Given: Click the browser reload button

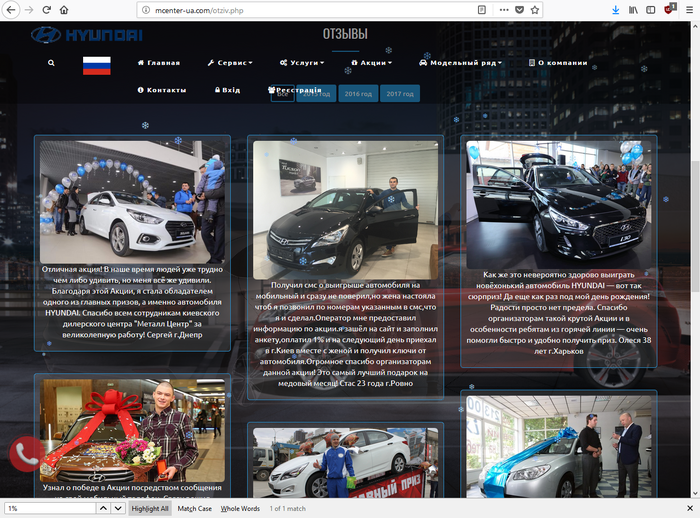Looking at the screenshot, I should [45, 9].
